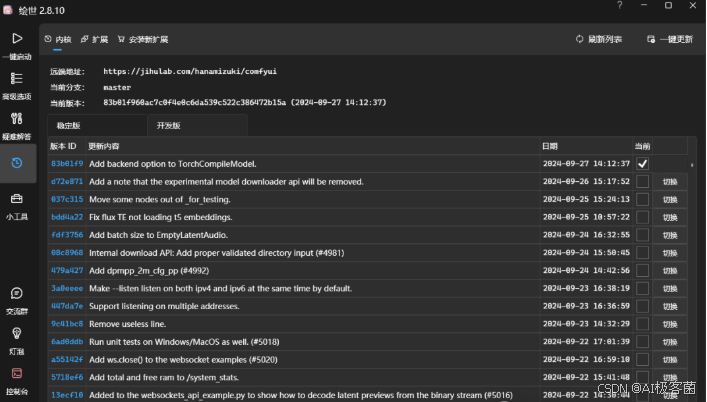707x402 pixels.
Task: Click the 绘世 app logo in title bar
Action: pyautogui.click(x=8, y=9)
